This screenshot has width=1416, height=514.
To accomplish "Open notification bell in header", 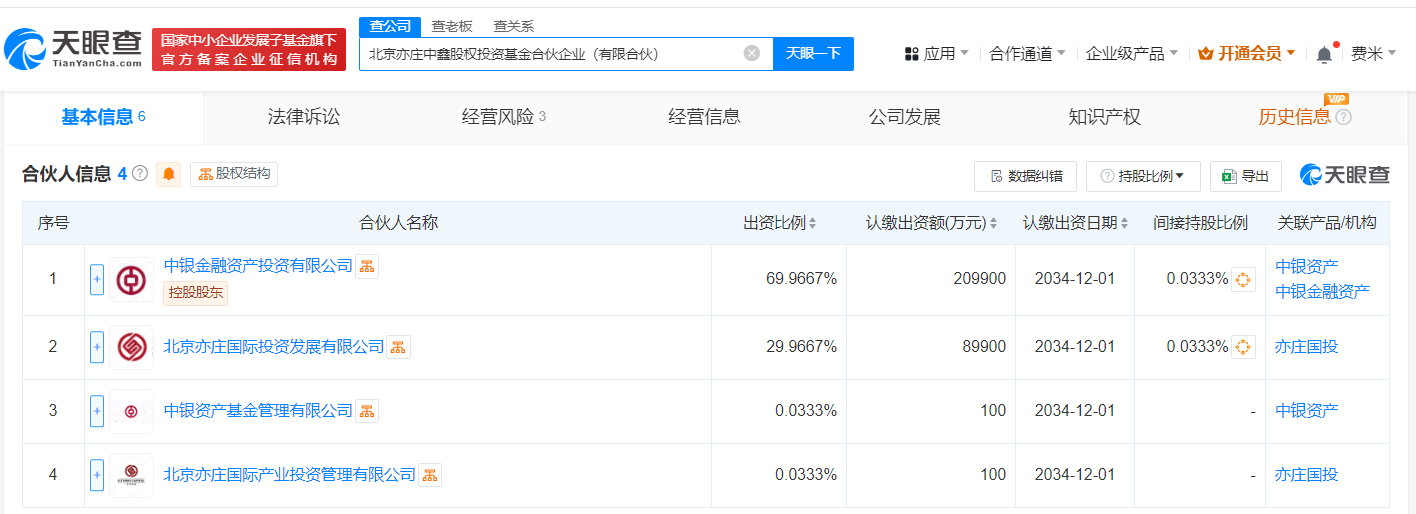I will pos(1325,53).
